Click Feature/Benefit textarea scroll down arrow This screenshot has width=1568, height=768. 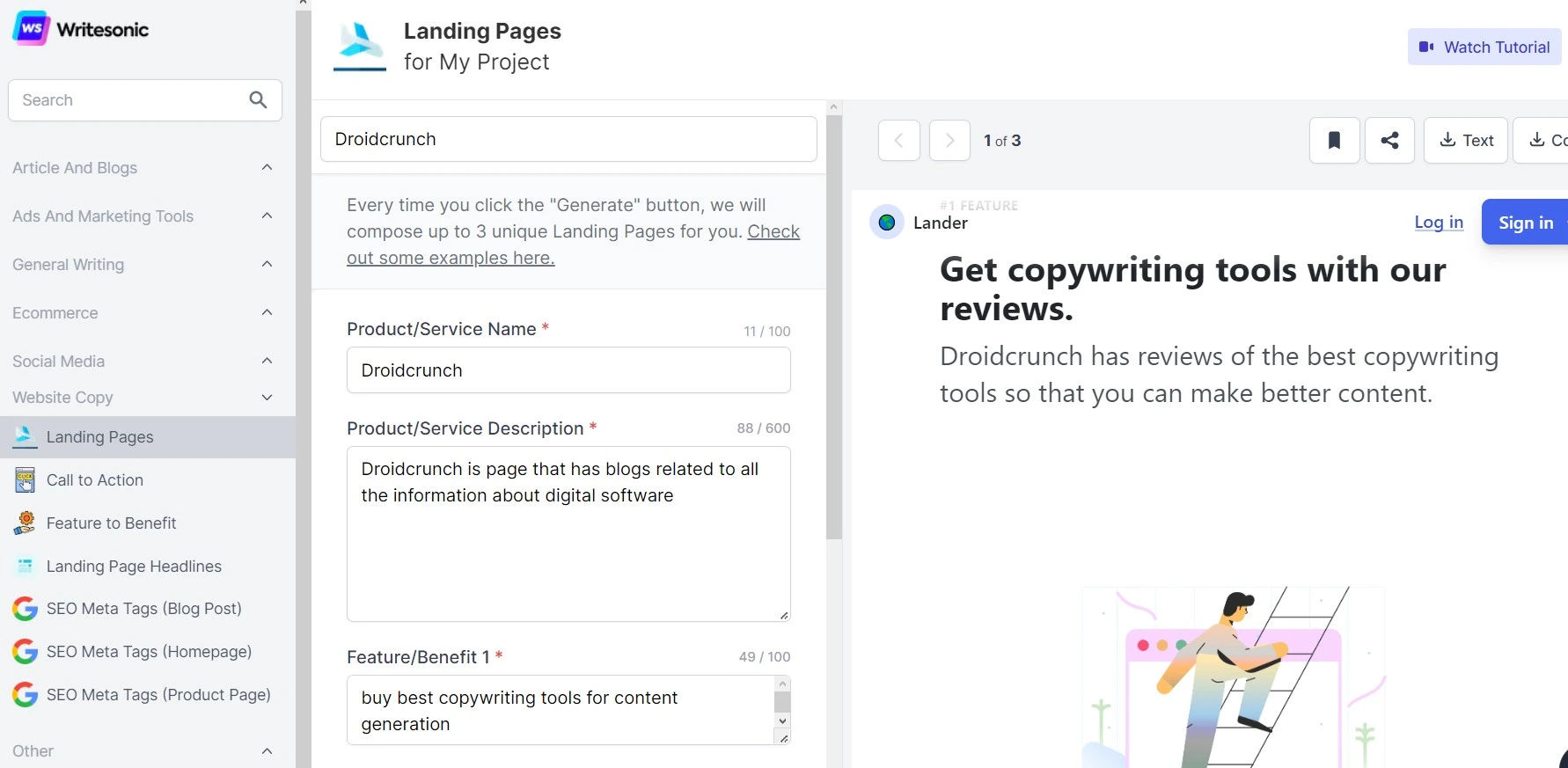(x=782, y=720)
